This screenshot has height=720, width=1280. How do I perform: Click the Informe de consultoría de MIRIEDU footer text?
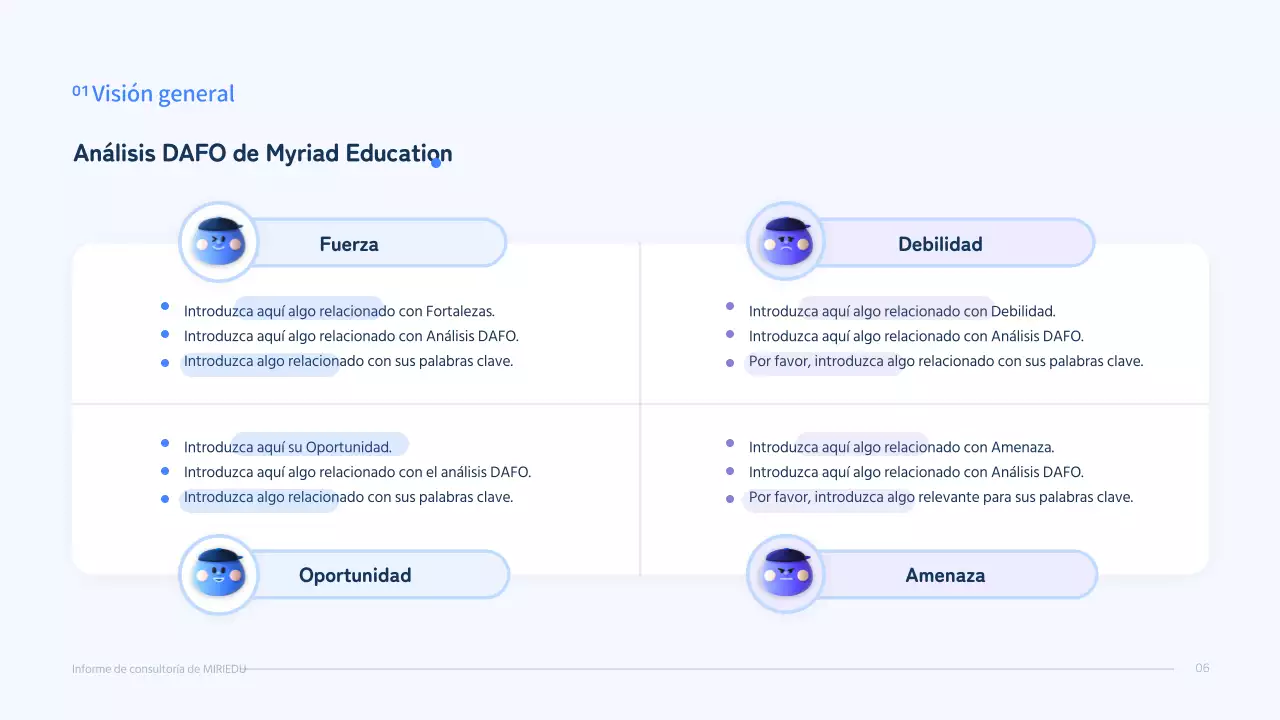(158, 668)
